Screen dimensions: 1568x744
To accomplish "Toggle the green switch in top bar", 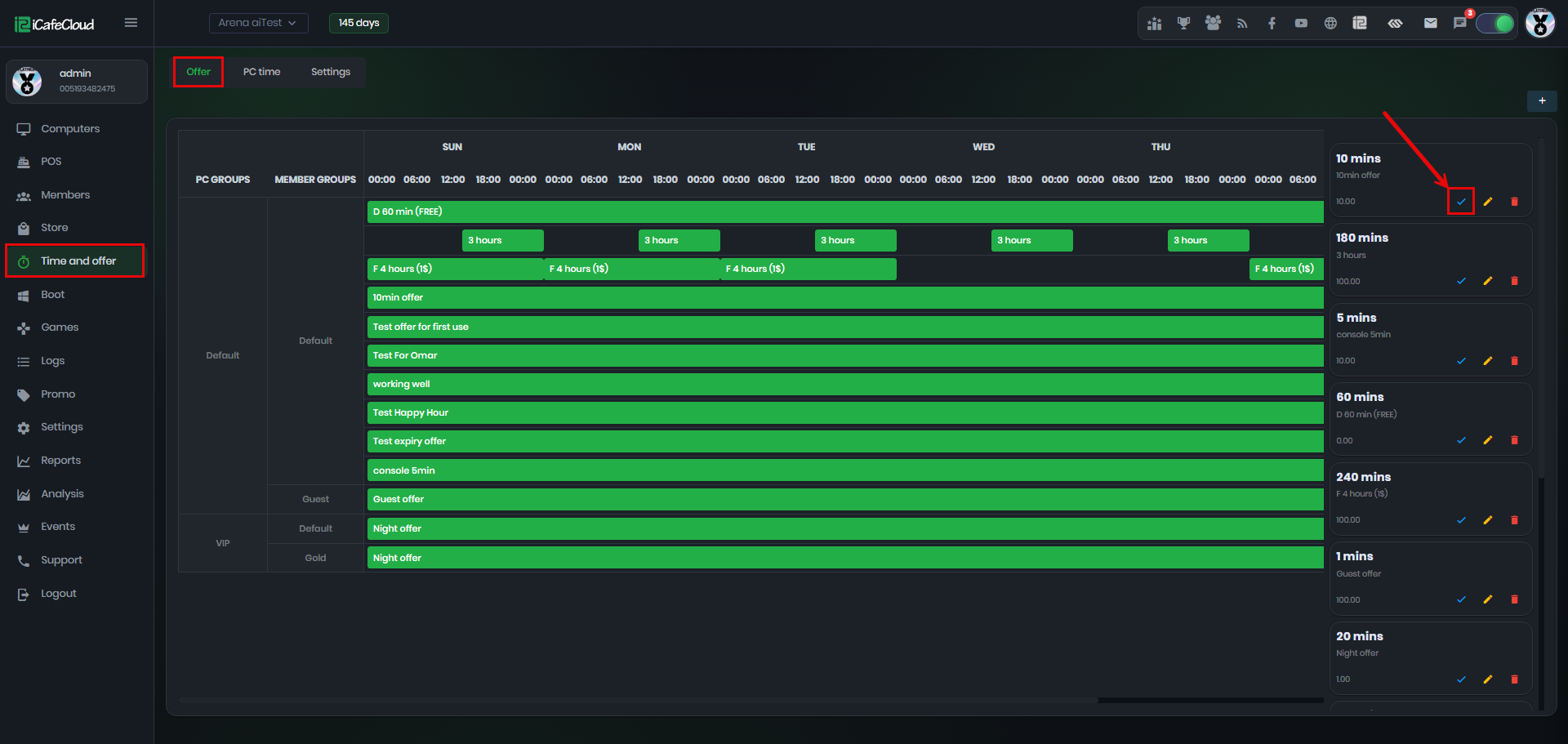I will click(x=1495, y=23).
